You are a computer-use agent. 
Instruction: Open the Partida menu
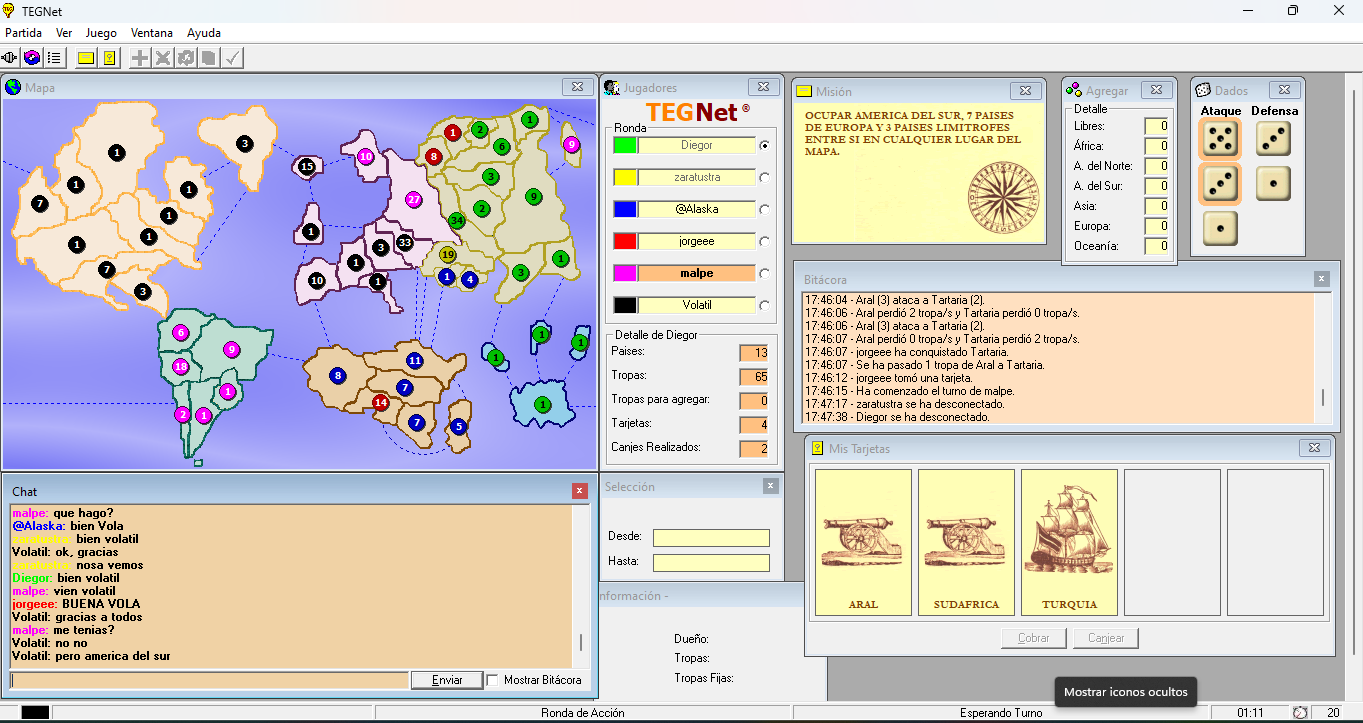pyautogui.click(x=23, y=33)
